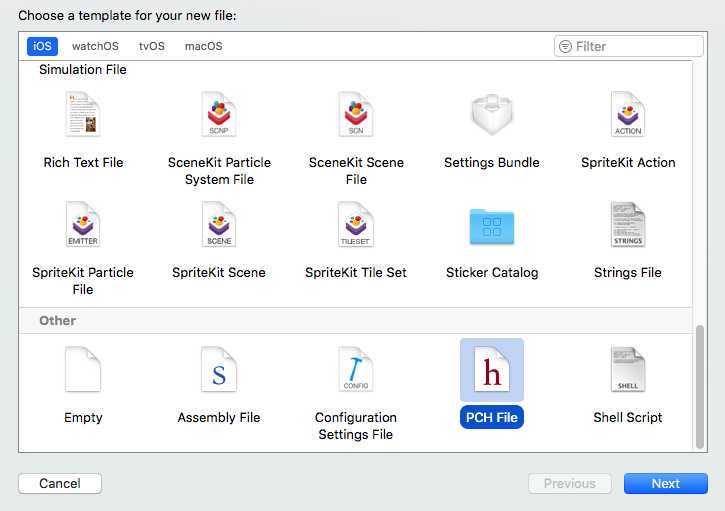Click the "Assembly File" label
This screenshot has width=725, height=511.
[219, 417]
